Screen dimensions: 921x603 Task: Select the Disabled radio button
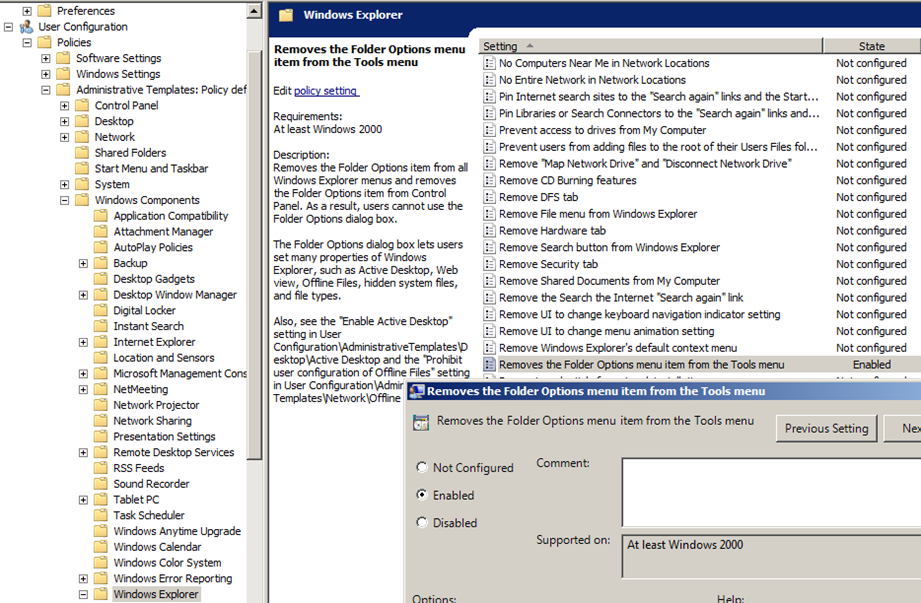[422, 522]
